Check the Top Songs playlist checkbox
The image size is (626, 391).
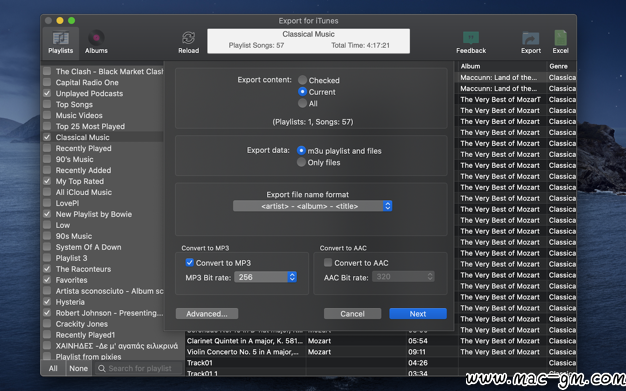click(47, 104)
